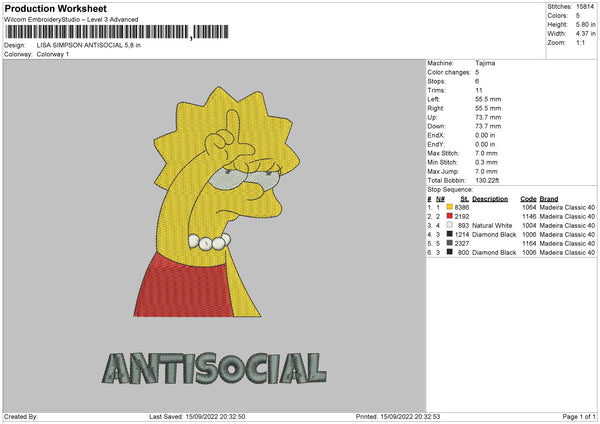Click the 'Page 1 of 1' footer text
Viewport: 600px width, 424px height.
coord(579,416)
